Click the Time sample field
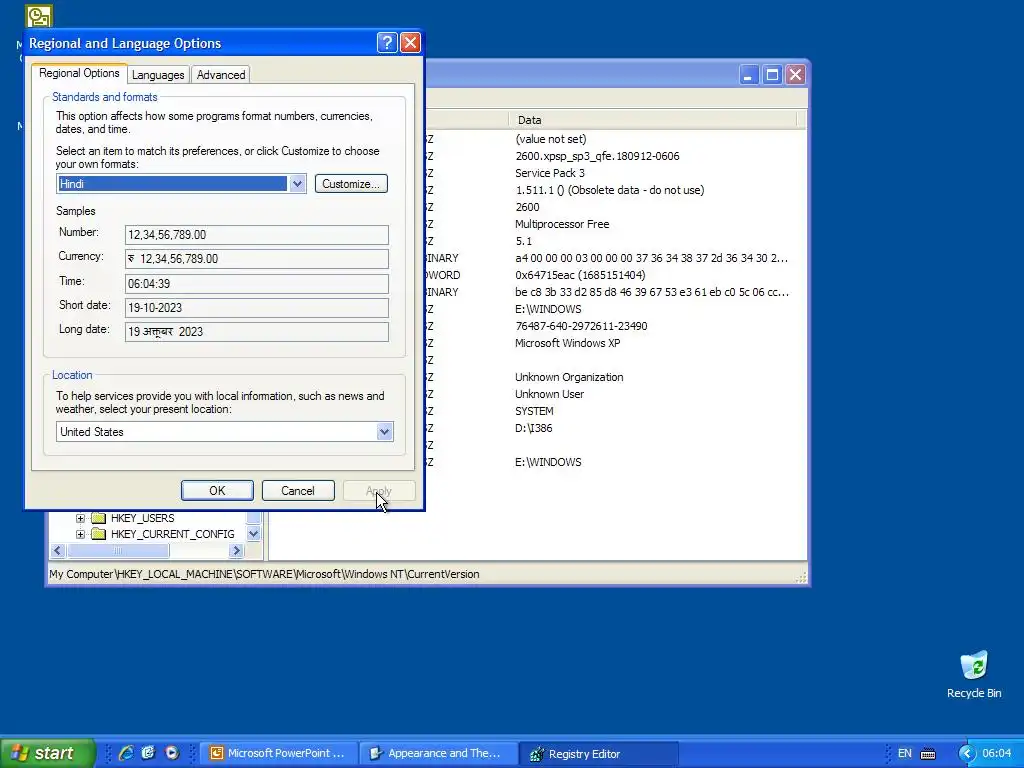This screenshot has width=1024, height=768. 257,283
